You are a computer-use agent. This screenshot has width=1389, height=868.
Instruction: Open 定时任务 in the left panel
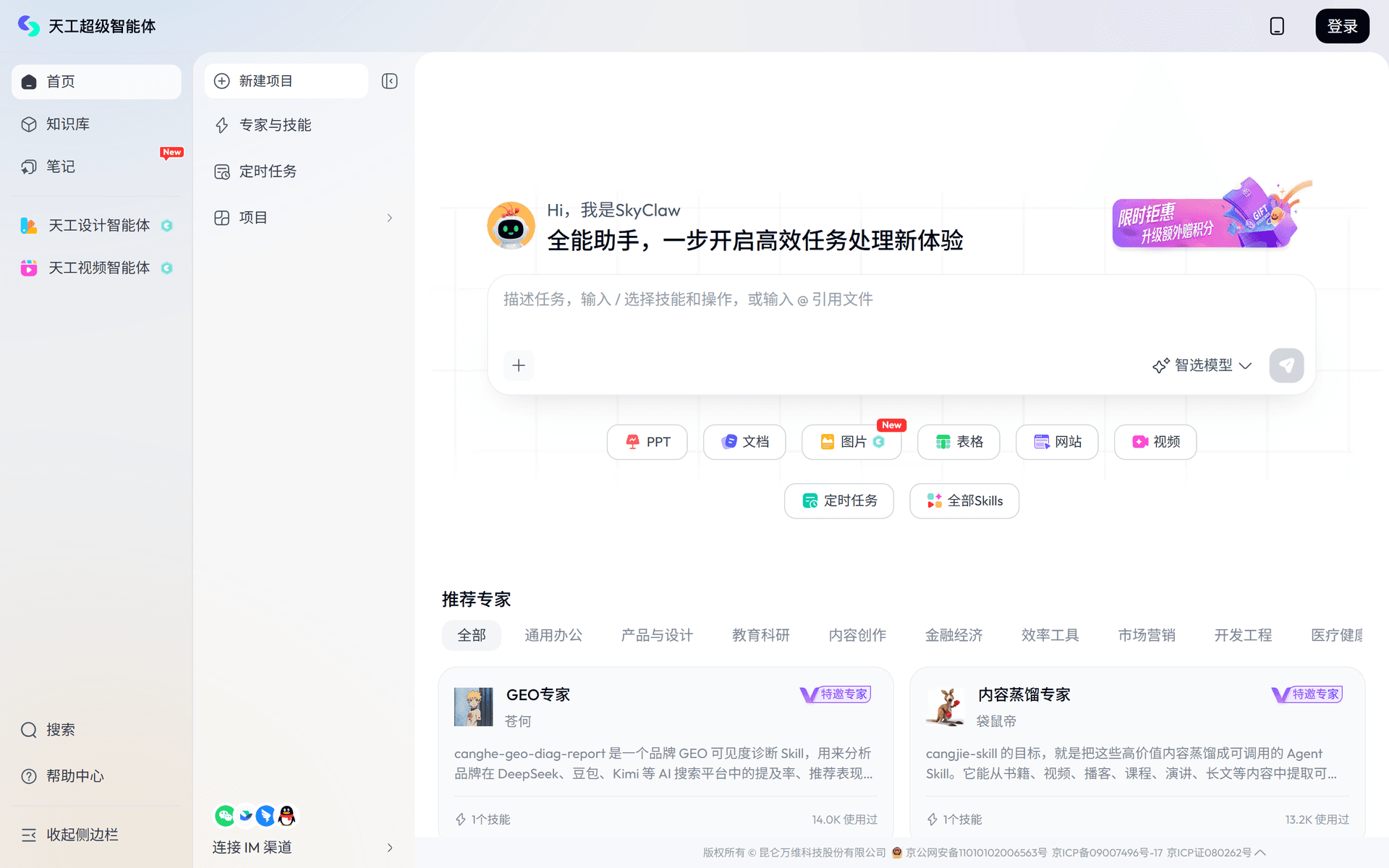coord(304,171)
